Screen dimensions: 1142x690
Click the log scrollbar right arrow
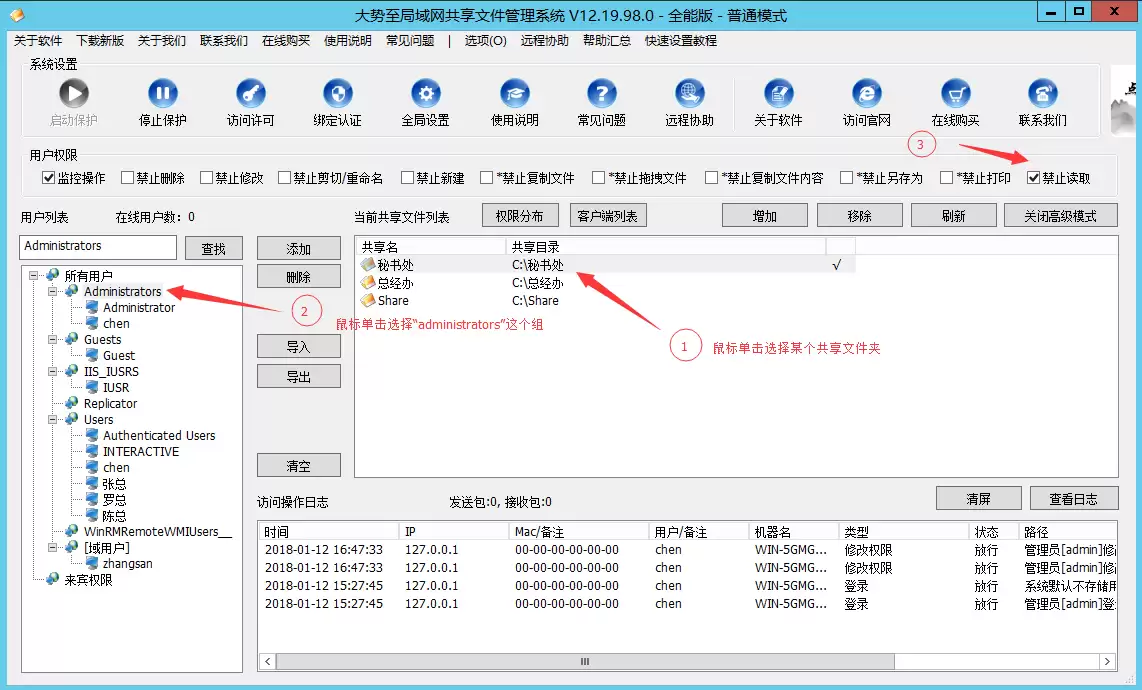tap(1108, 662)
